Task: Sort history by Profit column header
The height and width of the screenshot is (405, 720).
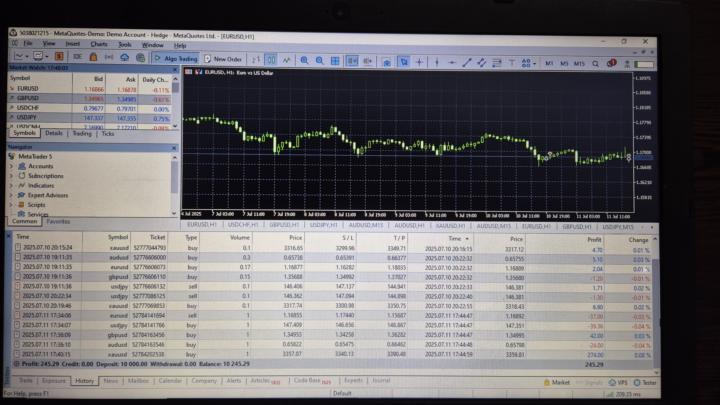Action: point(594,240)
